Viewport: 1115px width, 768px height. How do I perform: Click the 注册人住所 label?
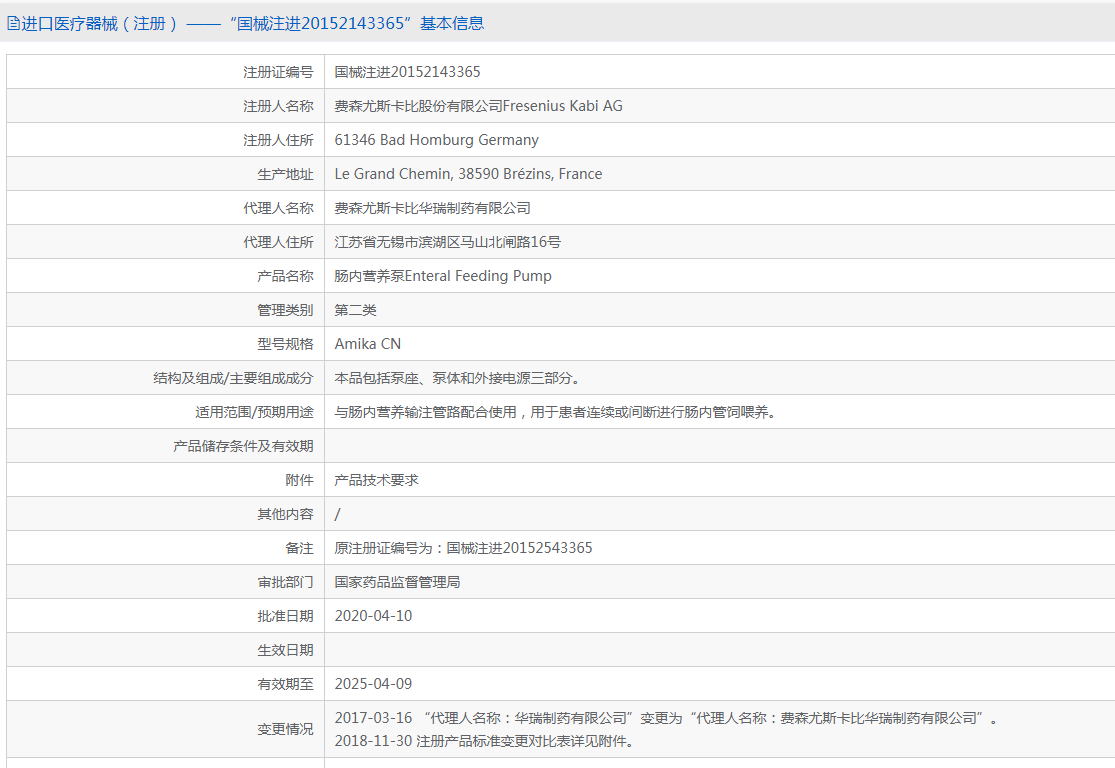pyautogui.click(x=278, y=140)
